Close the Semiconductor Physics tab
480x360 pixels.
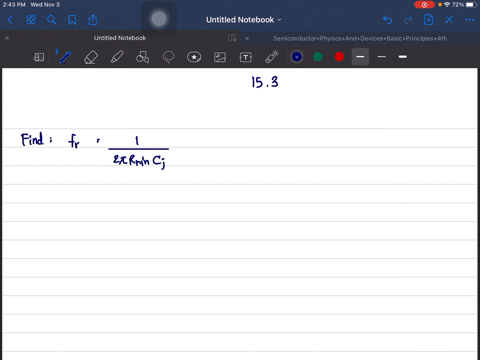click(x=247, y=38)
